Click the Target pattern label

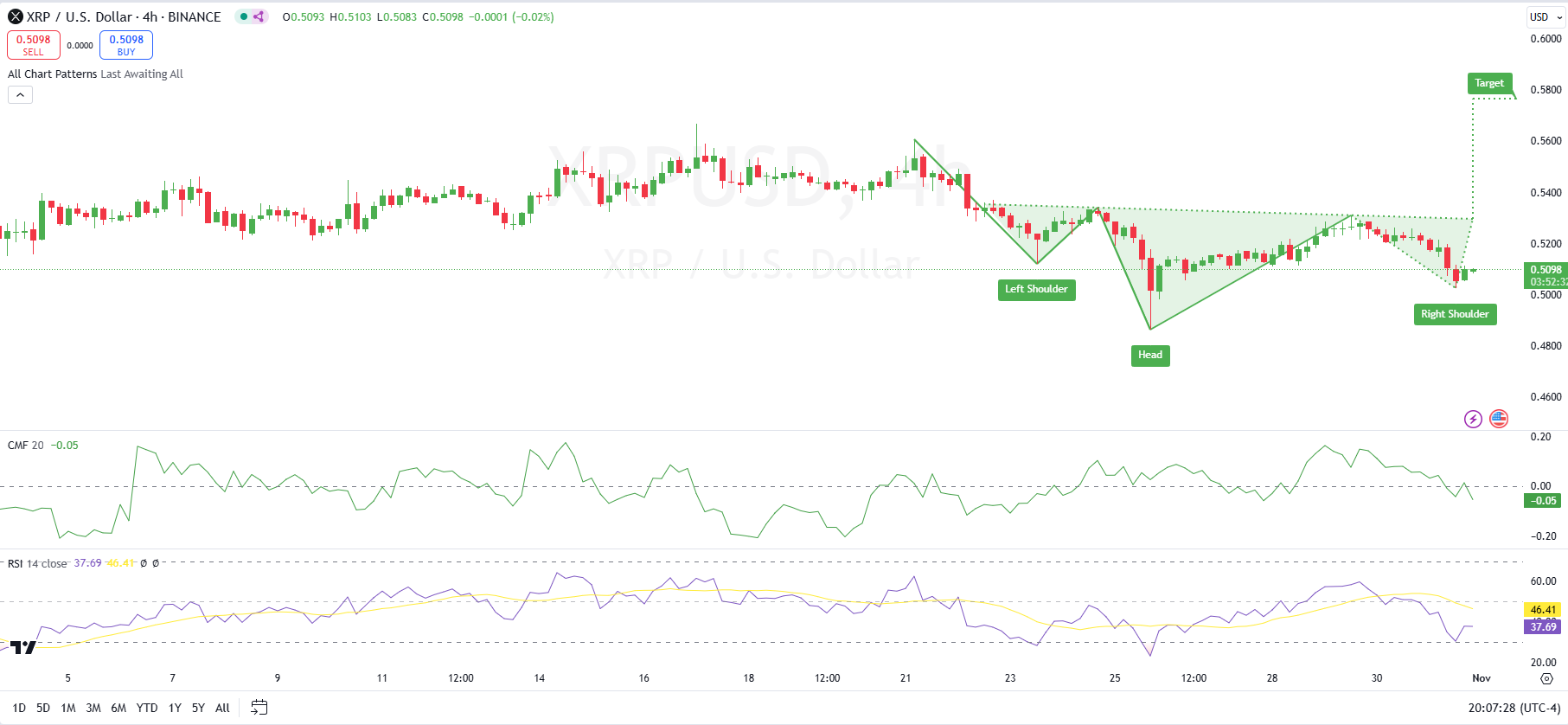point(1489,83)
